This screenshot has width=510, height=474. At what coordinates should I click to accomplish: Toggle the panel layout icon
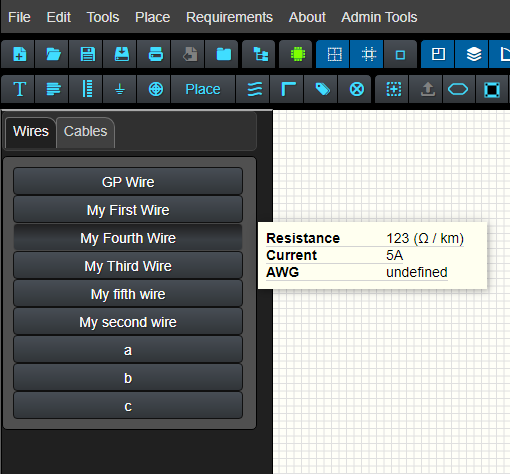tap(438, 54)
